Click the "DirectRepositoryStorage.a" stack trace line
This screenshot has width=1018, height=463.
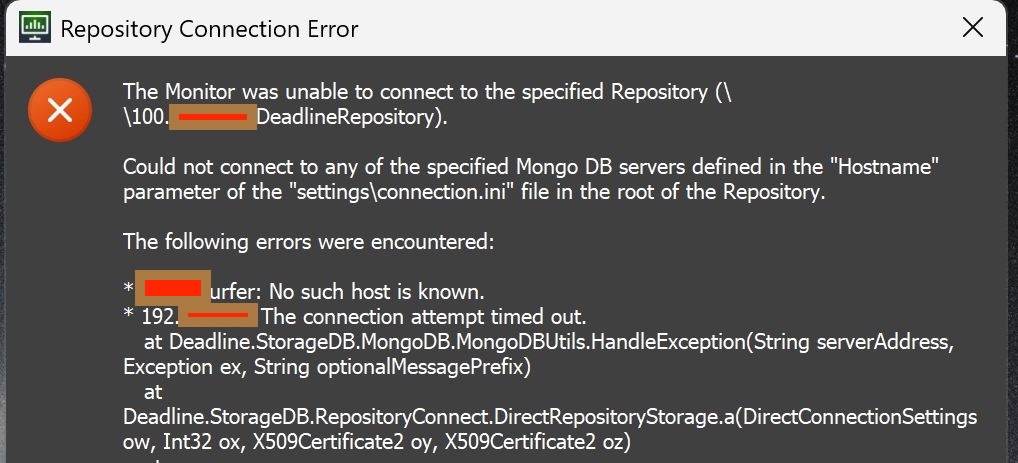[x=550, y=416]
